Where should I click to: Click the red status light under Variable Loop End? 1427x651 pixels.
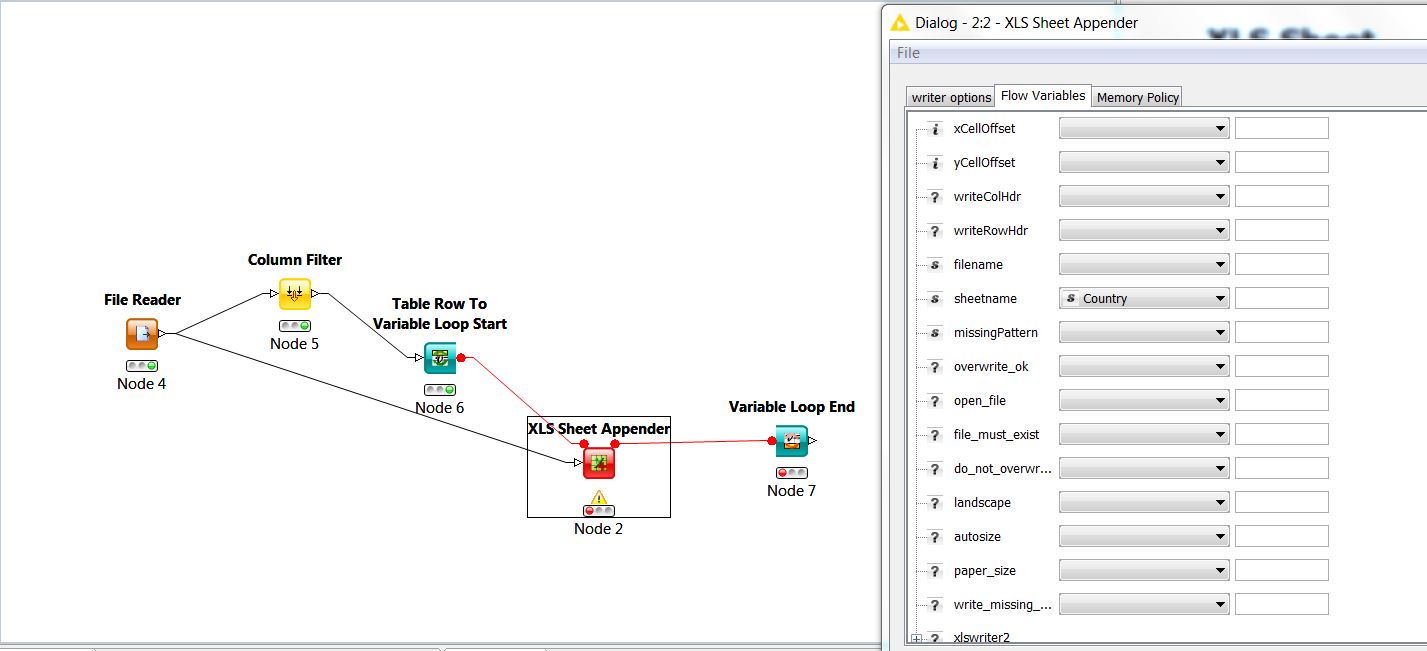pos(782,472)
